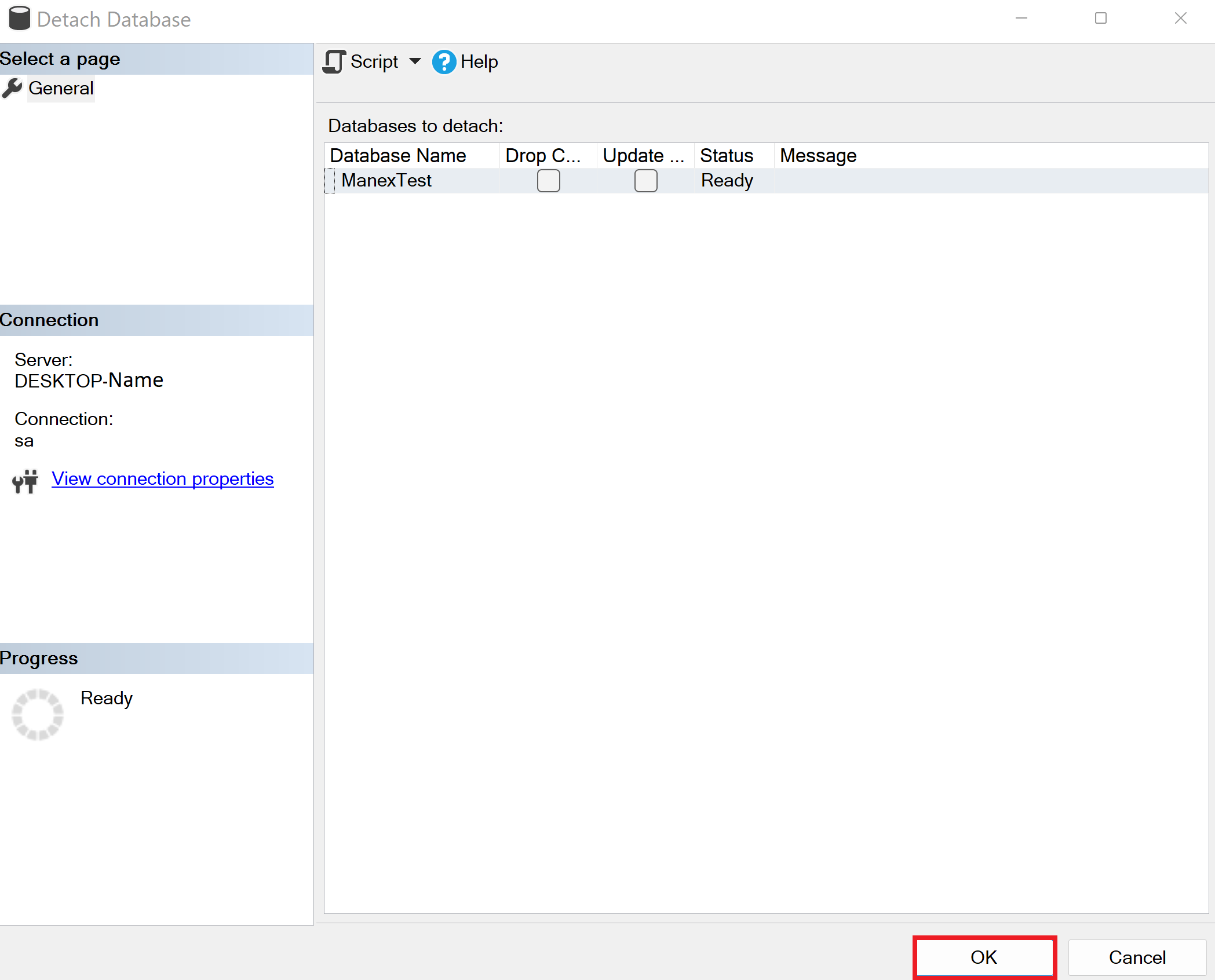This screenshot has height=980, width=1215.
Task: Open the Script dropdown arrow
Action: coord(415,61)
